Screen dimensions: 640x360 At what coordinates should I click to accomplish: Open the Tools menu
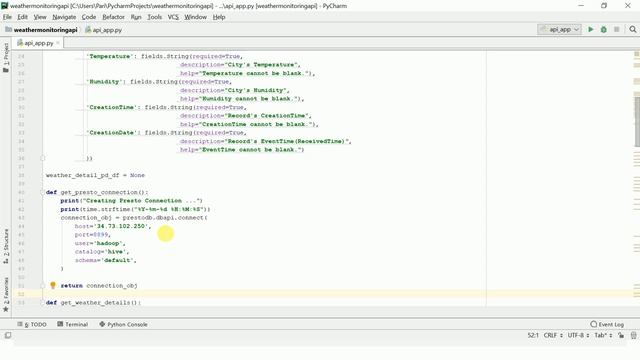coord(154,17)
